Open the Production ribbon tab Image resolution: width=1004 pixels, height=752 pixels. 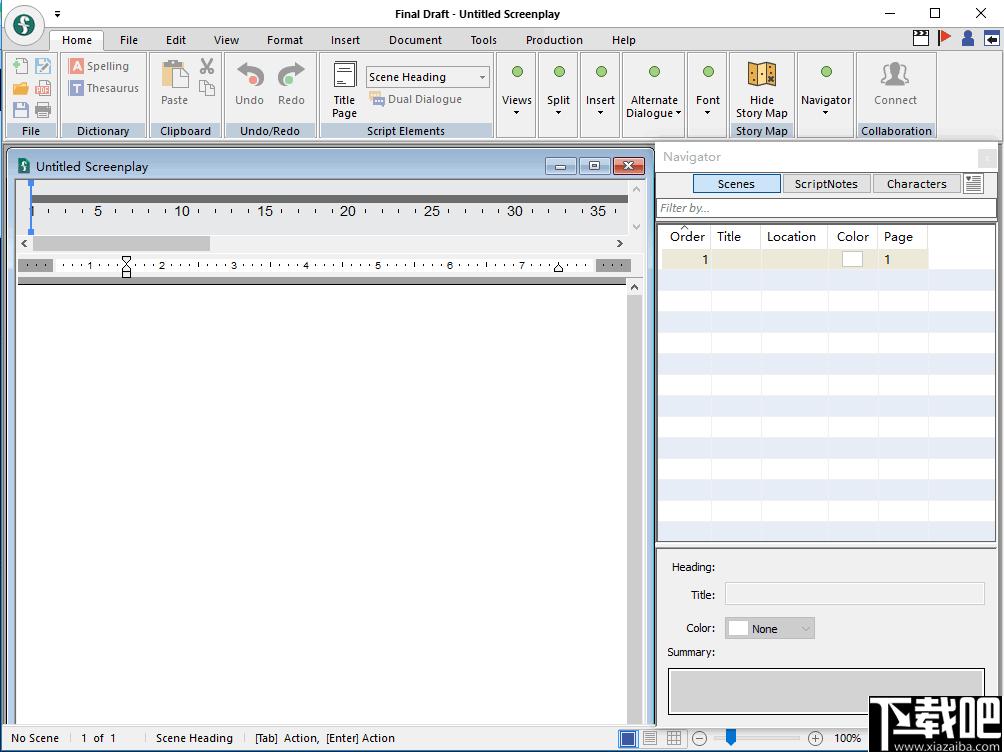(x=555, y=40)
